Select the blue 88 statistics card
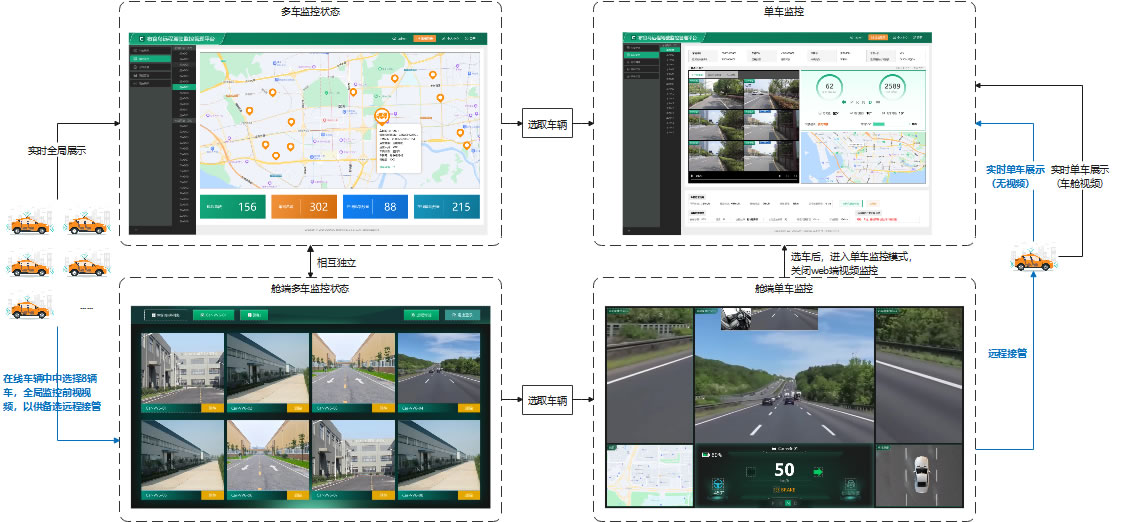This screenshot has height=522, width=1124. 375,207
